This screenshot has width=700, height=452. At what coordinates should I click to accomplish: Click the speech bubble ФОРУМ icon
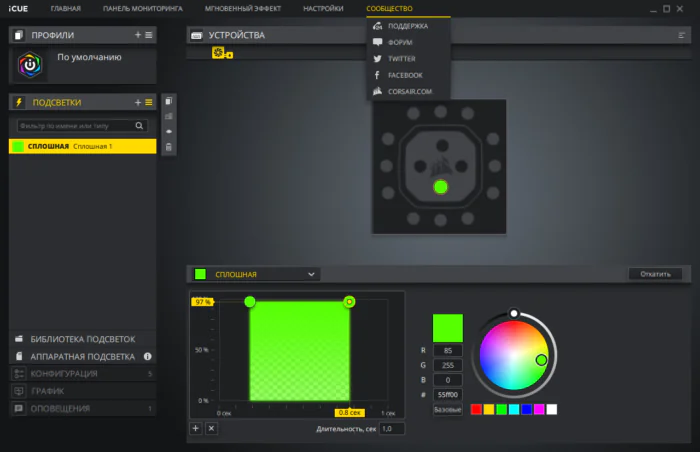[x=377, y=42]
